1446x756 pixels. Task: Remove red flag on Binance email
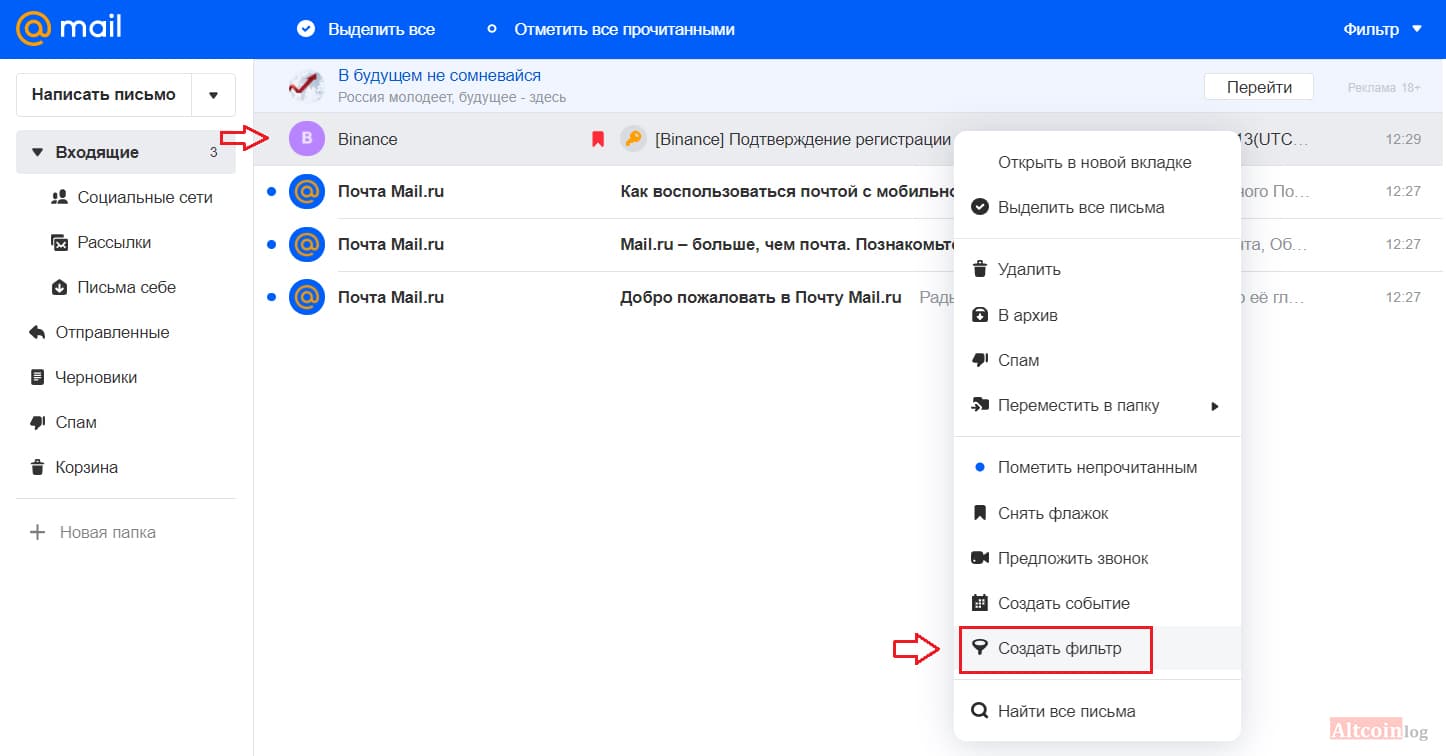[x=598, y=139]
